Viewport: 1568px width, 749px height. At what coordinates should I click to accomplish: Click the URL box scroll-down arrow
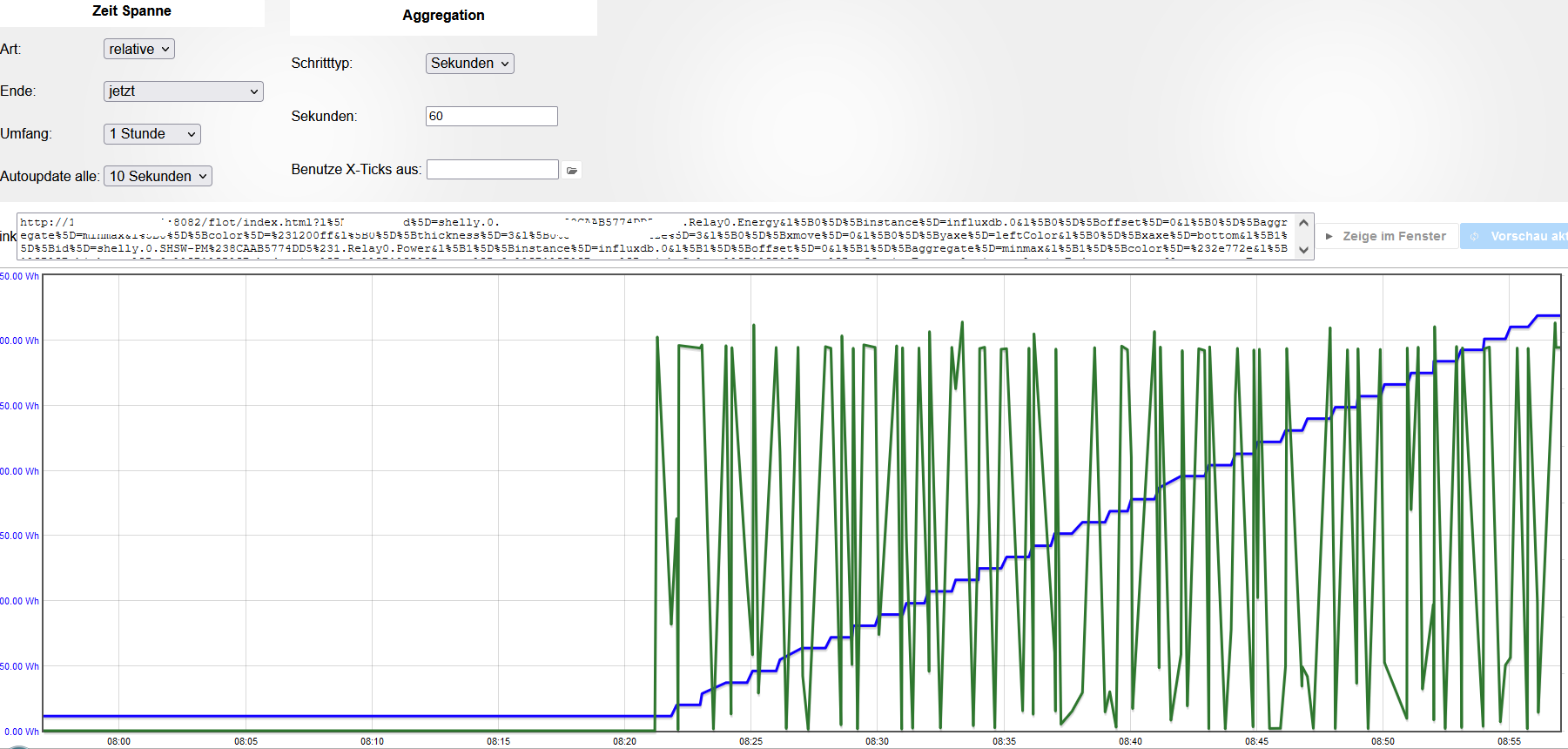[1304, 250]
